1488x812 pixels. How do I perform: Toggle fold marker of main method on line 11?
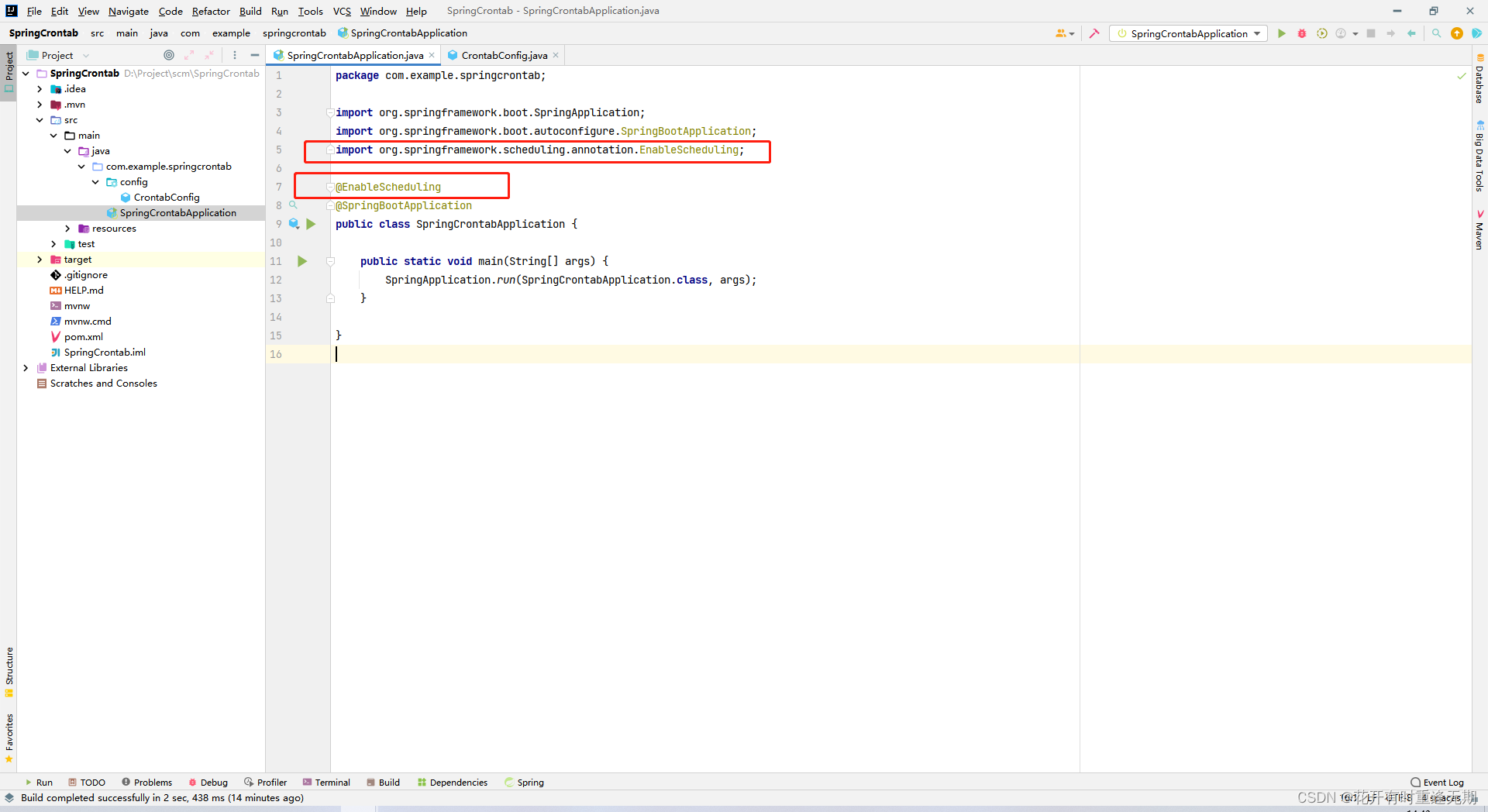click(330, 261)
